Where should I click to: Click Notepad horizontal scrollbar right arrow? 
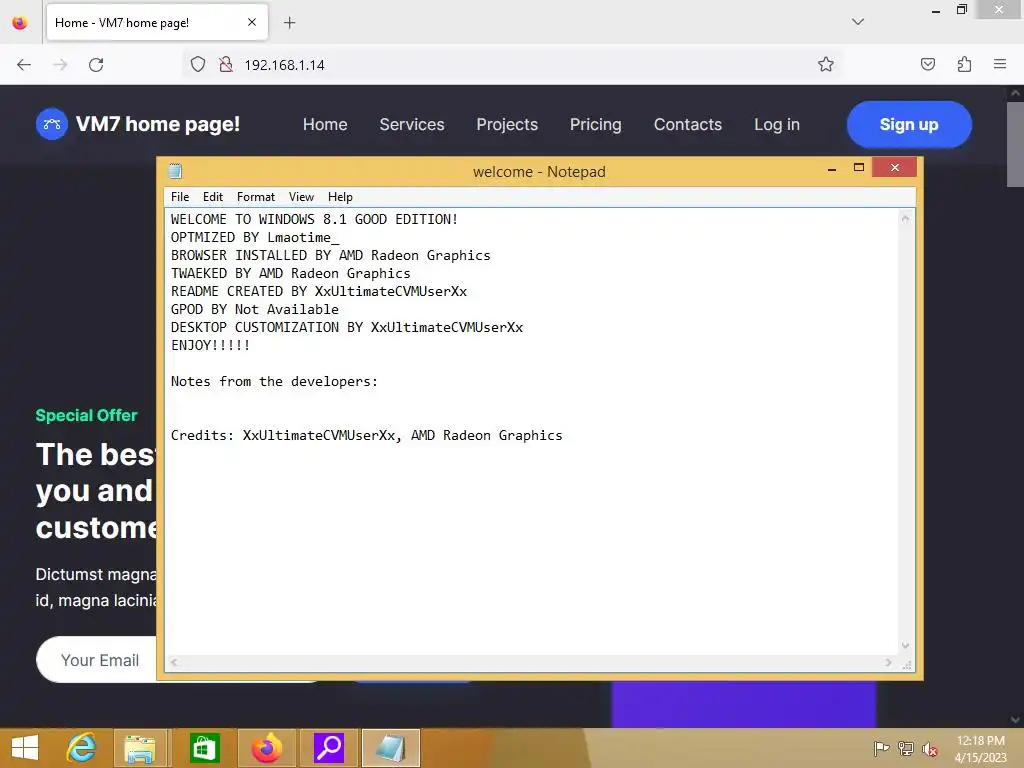(x=889, y=662)
